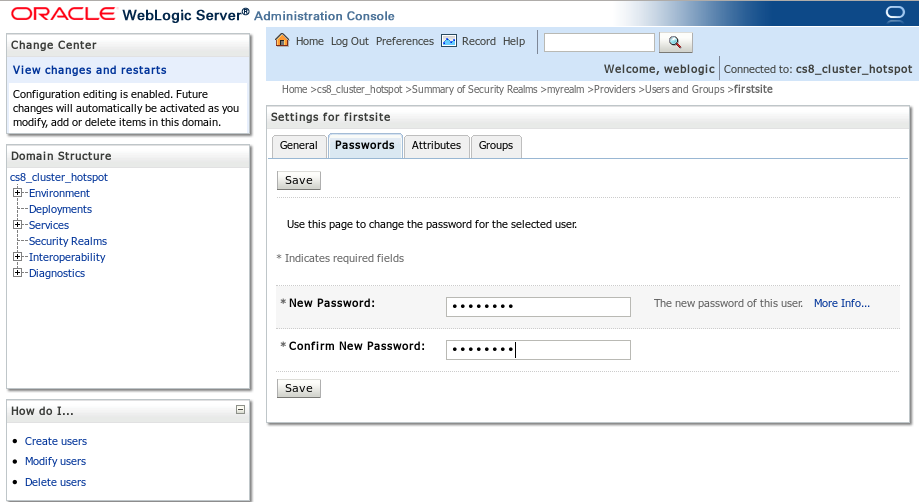Click the magnifier search button
The image size is (919, 502).
click(x=676, y=42)
